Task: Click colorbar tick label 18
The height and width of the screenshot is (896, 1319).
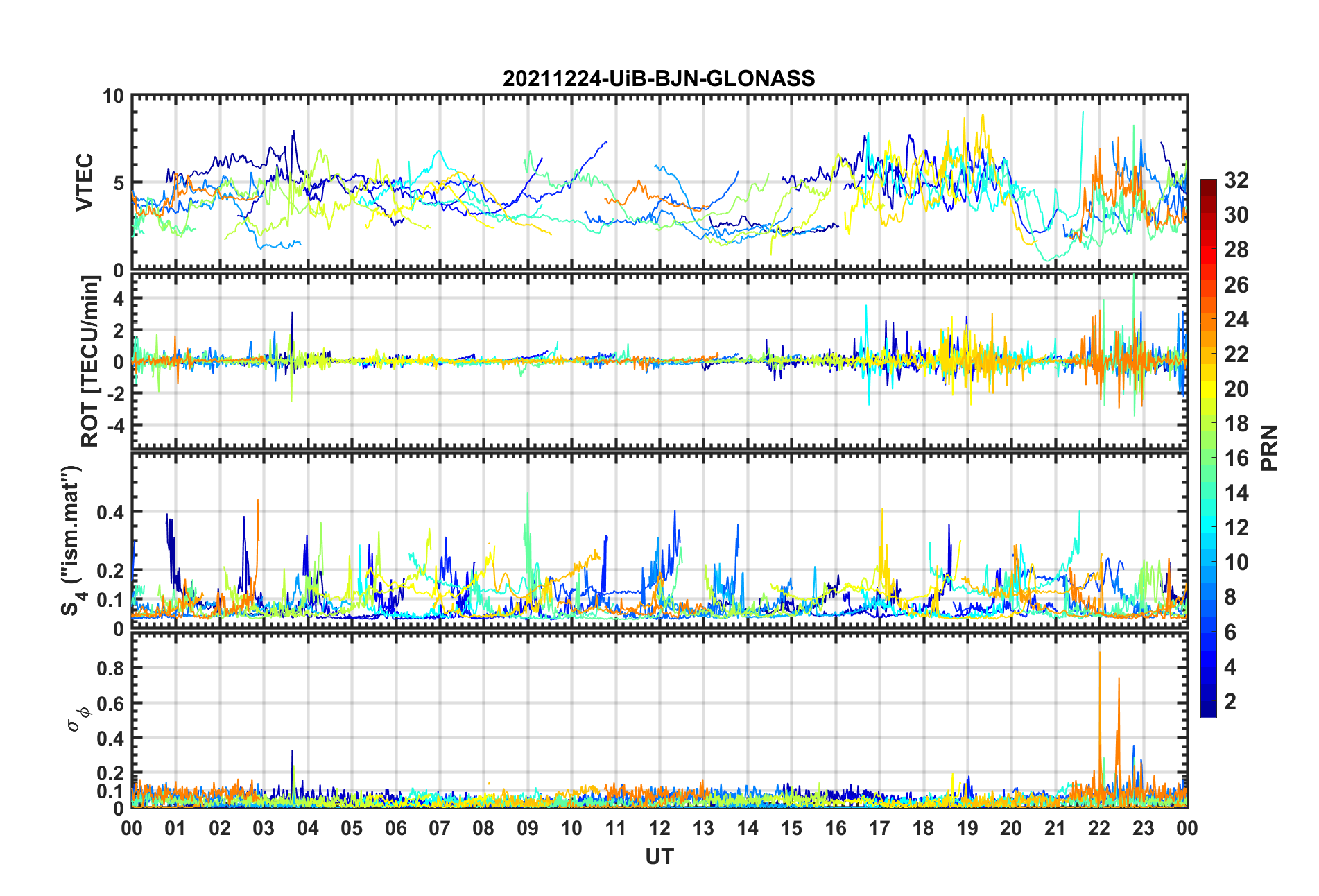Action: [x=1236, y=423]
